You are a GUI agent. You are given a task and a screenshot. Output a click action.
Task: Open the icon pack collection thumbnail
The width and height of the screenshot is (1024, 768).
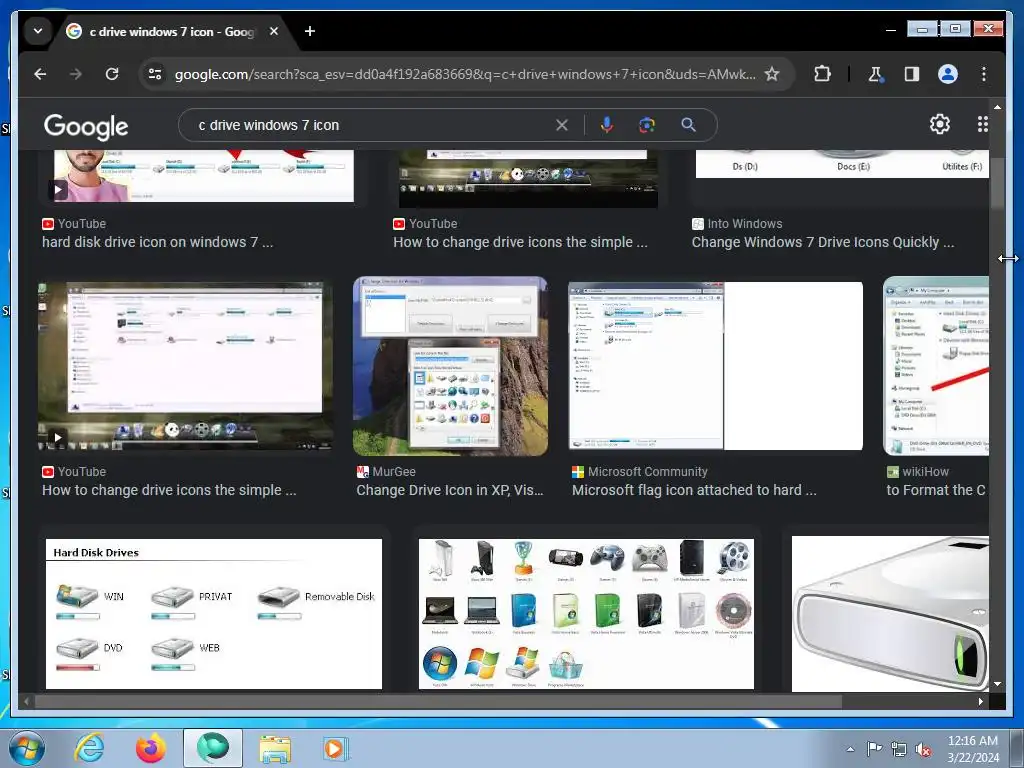coord(586,613)
